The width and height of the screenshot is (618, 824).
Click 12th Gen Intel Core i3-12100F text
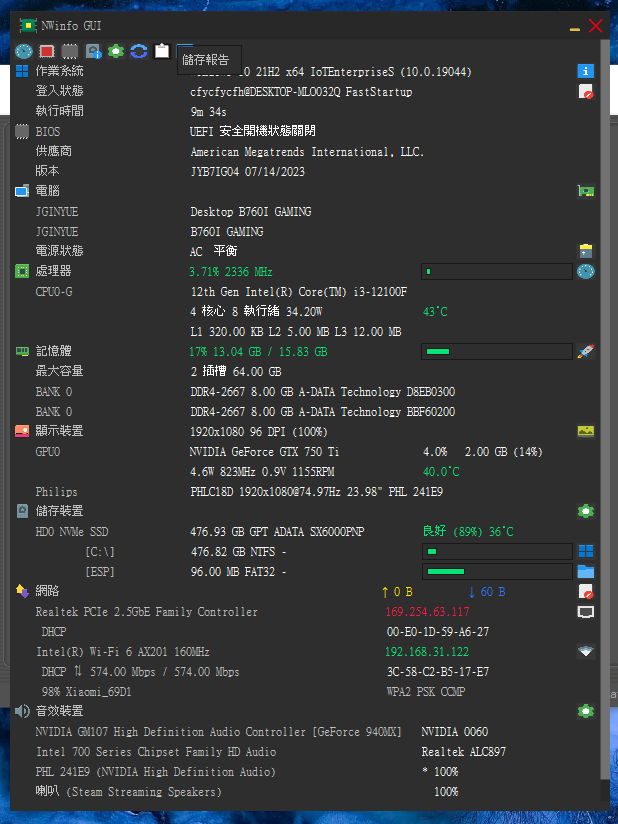298,292
